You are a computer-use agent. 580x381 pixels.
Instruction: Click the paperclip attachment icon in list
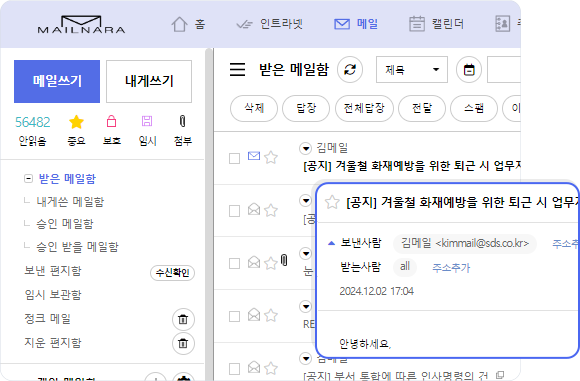[x=284, y=260]
